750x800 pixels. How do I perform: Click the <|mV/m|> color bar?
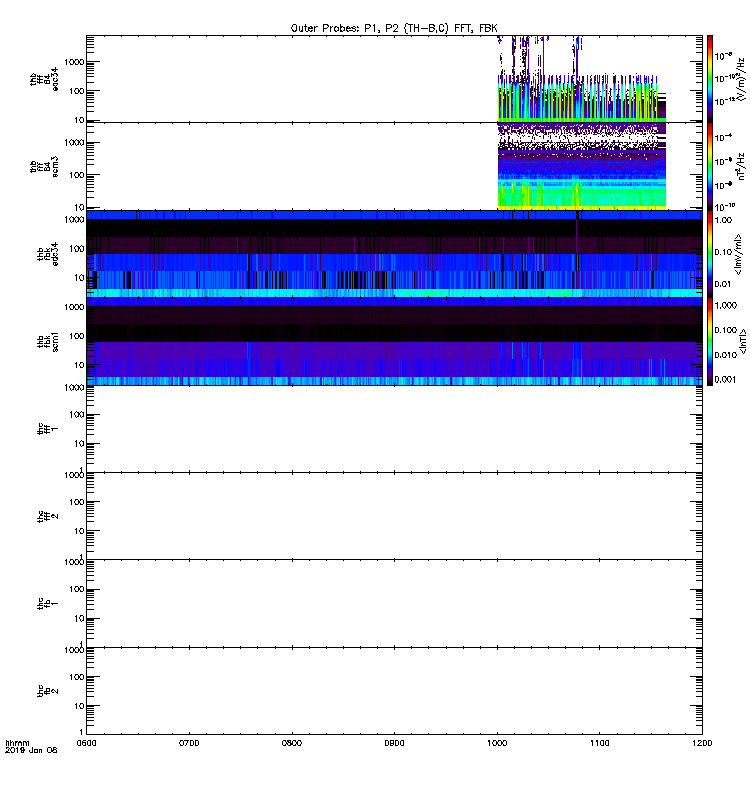(710, 254)
